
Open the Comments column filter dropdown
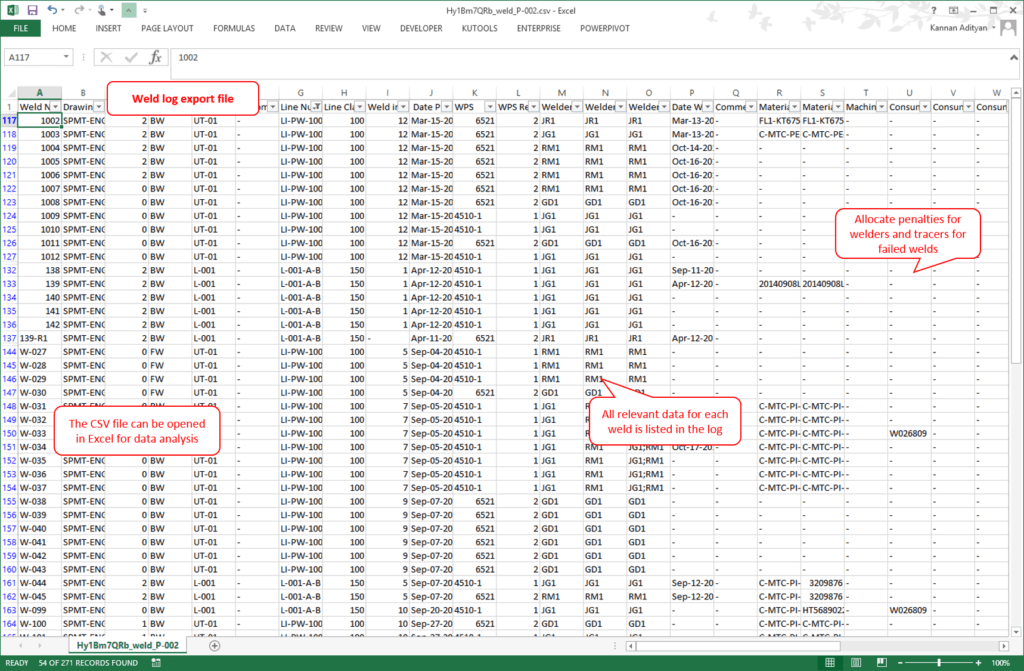tap(751, 106)
